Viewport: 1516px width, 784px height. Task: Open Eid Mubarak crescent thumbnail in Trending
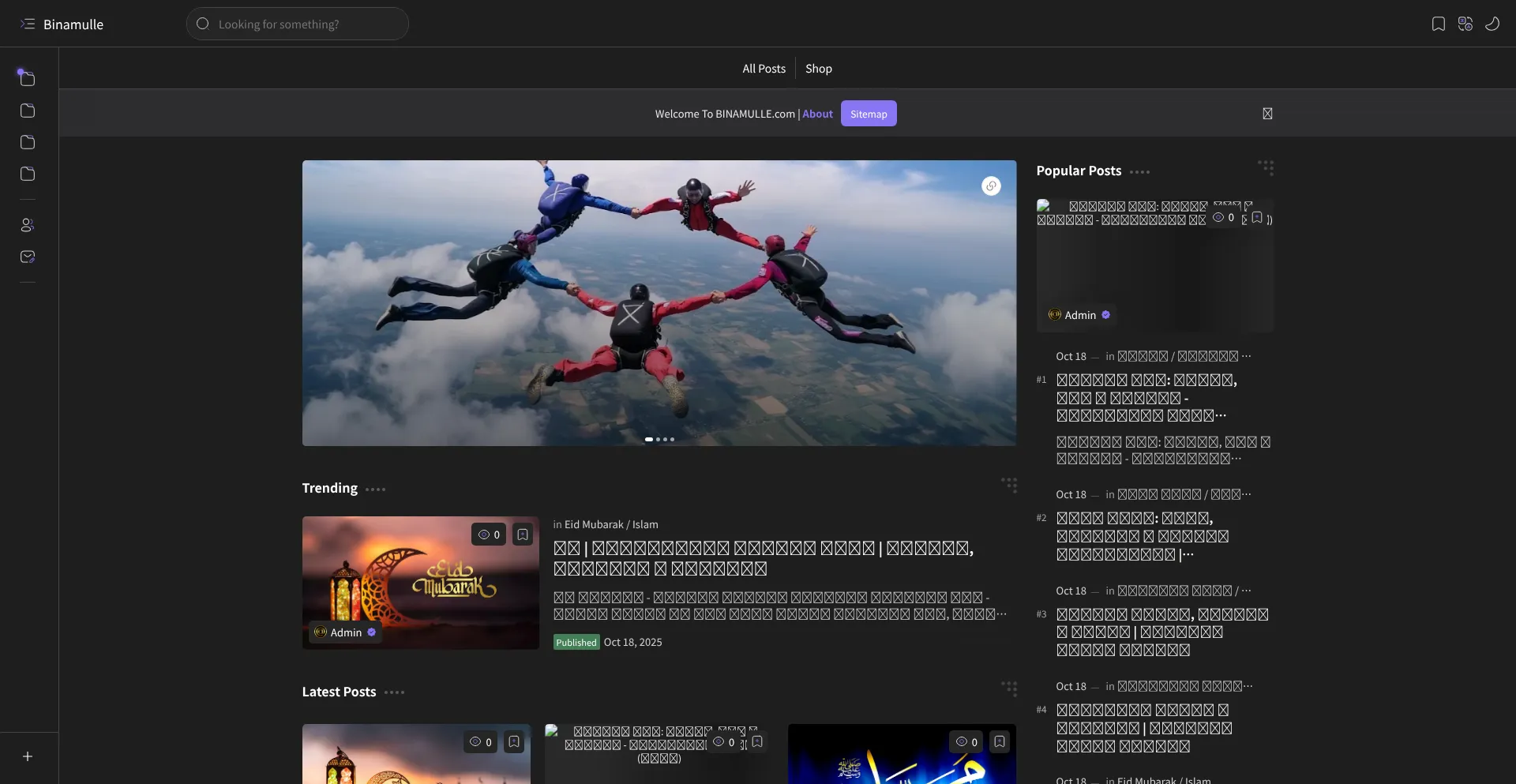click(421, 583)
